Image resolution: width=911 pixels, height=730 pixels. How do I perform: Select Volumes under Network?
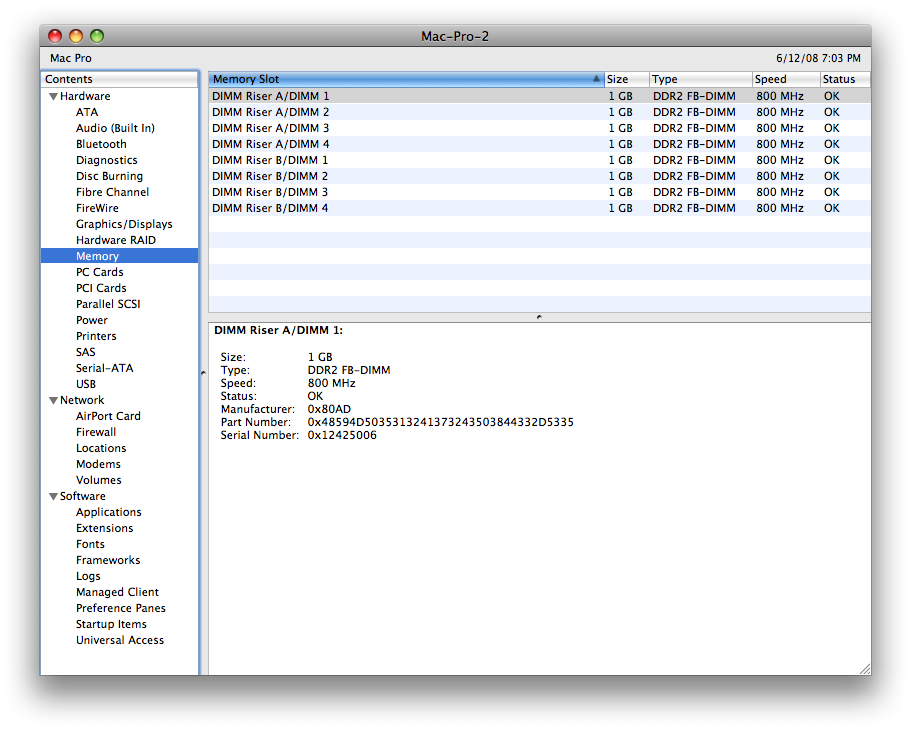click(x=99, y=480)
